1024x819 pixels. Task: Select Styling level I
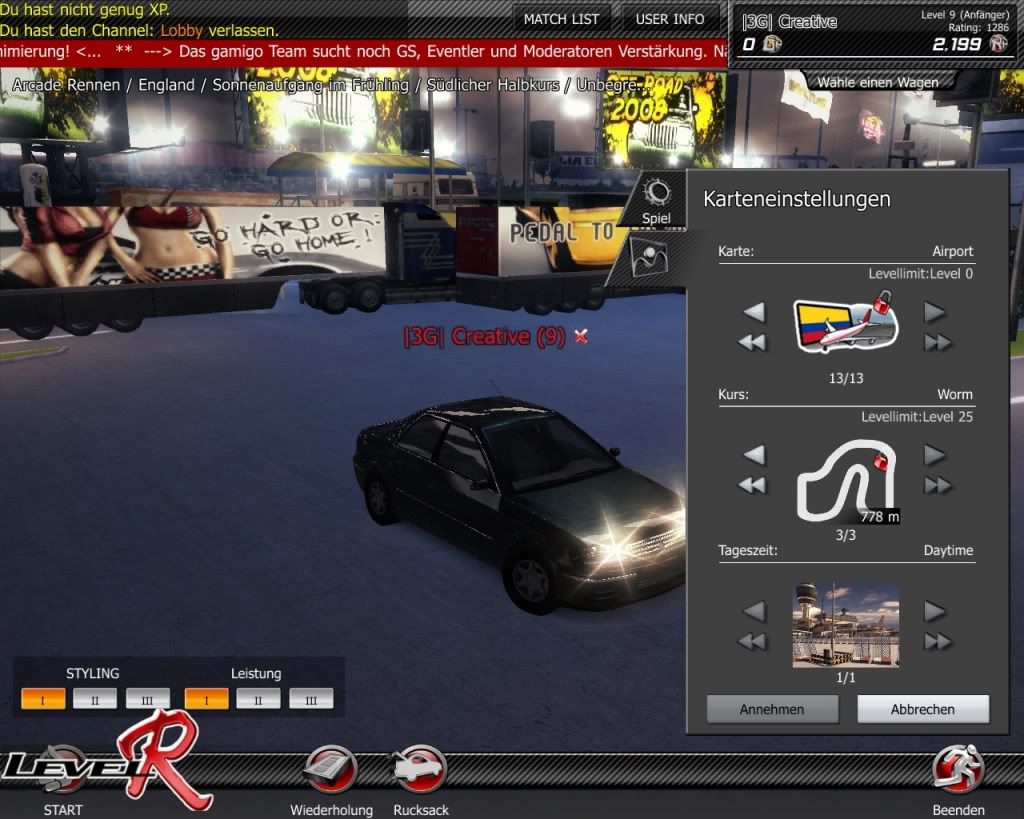tap(43, 699)
